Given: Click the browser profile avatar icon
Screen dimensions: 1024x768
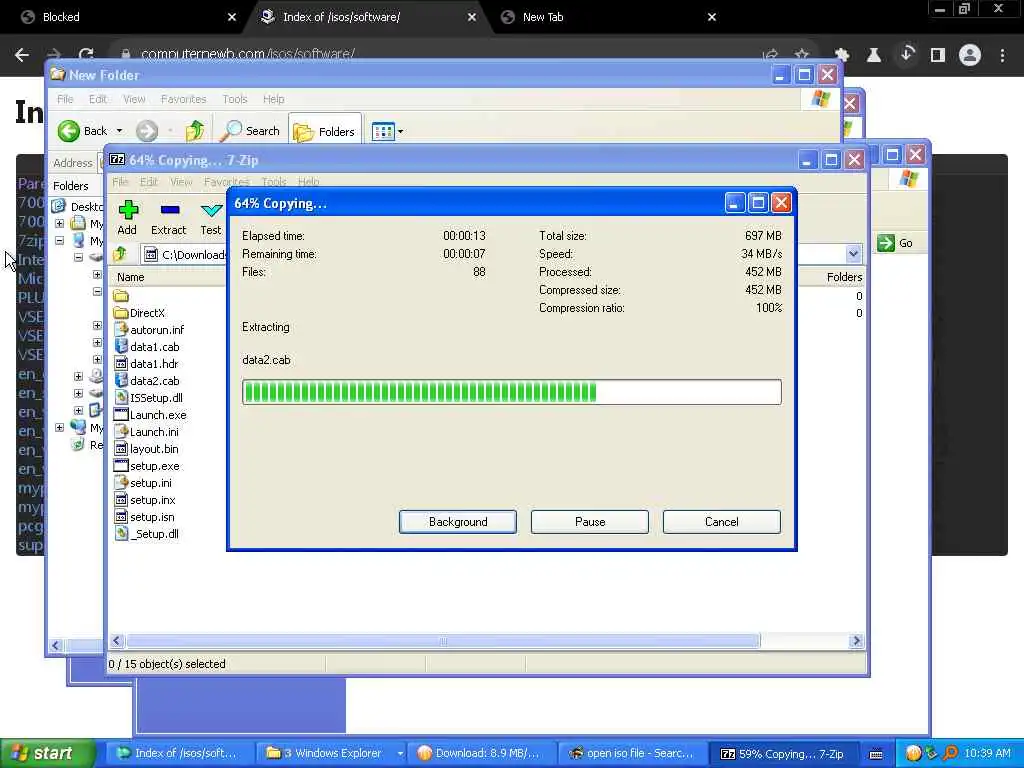Looking at the screenshot, I should (970, 55).
